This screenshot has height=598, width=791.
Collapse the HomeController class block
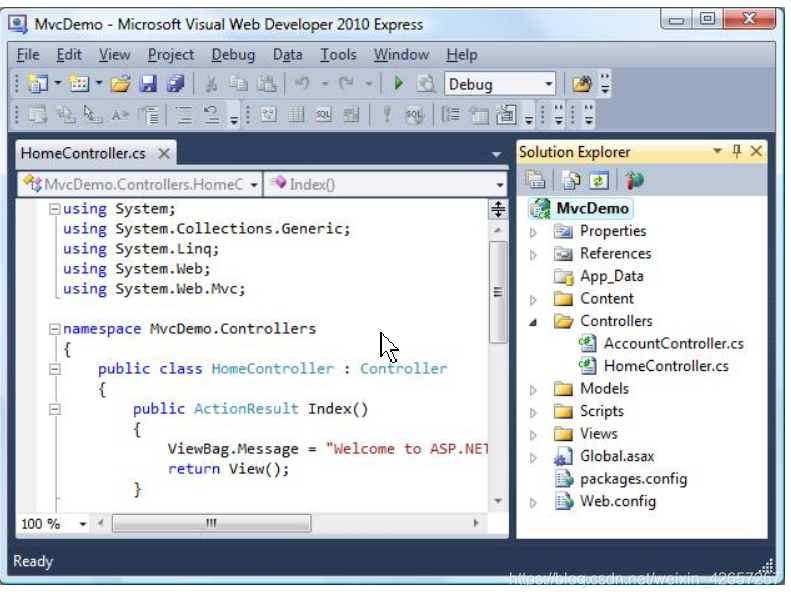54,369
